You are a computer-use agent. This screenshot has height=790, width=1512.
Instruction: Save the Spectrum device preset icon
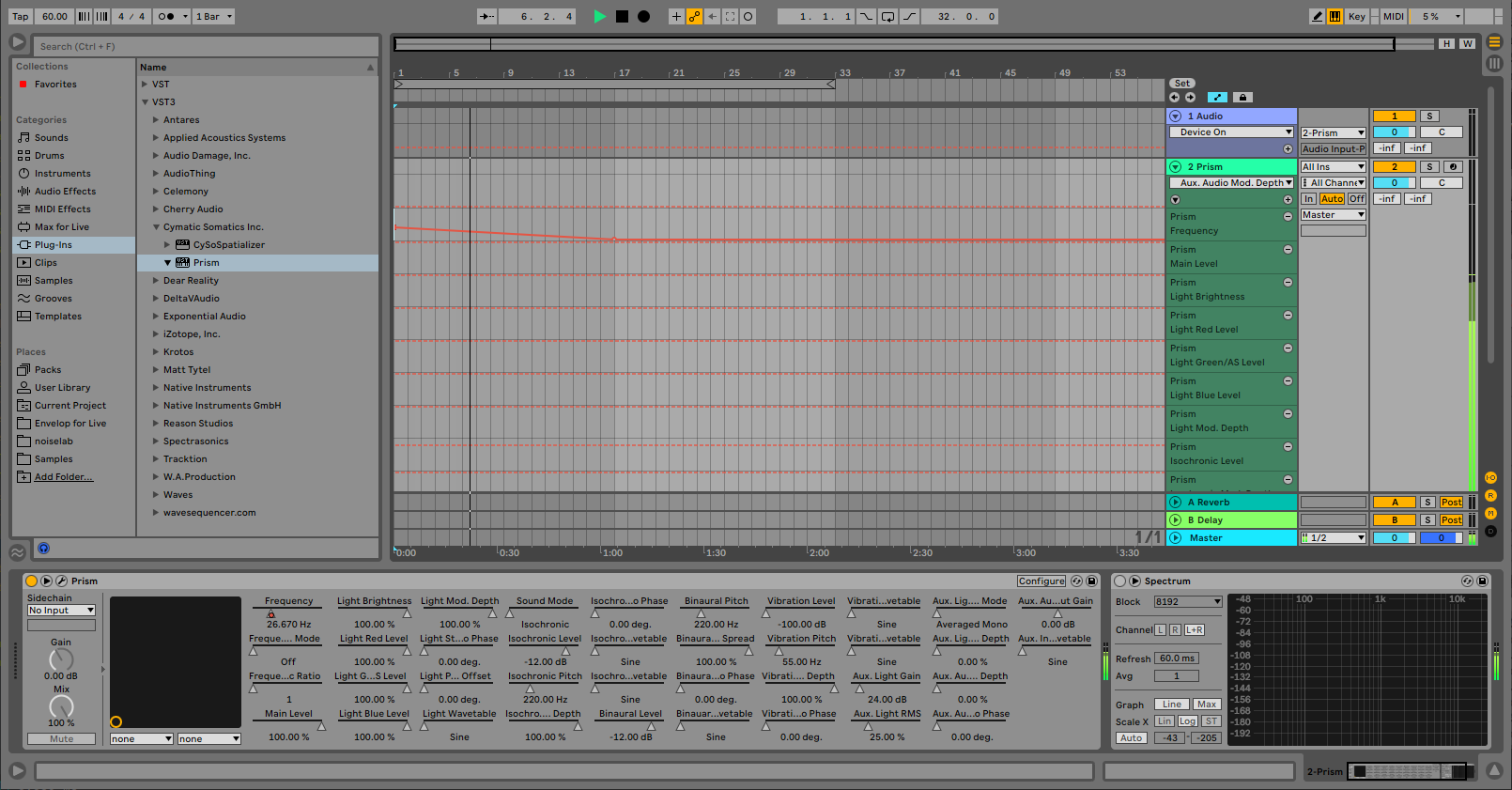coord(1482,581)
